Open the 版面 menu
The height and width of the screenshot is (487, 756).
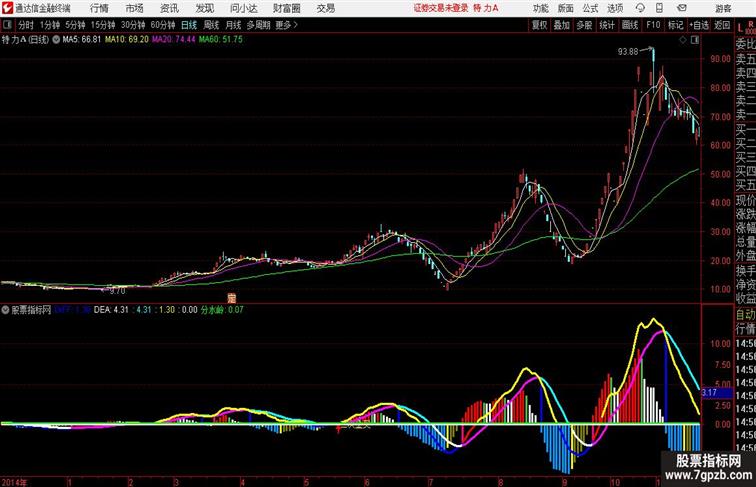pos(566,8)
